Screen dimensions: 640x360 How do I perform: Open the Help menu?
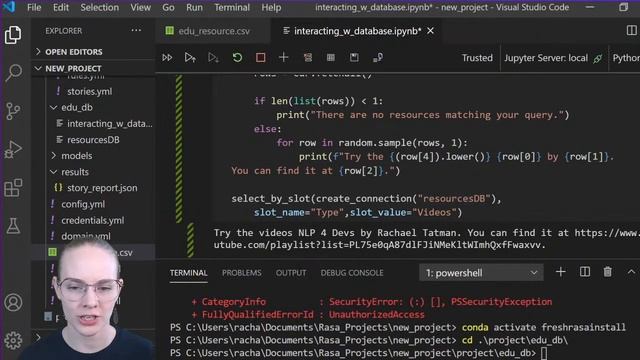coord(271,7)
